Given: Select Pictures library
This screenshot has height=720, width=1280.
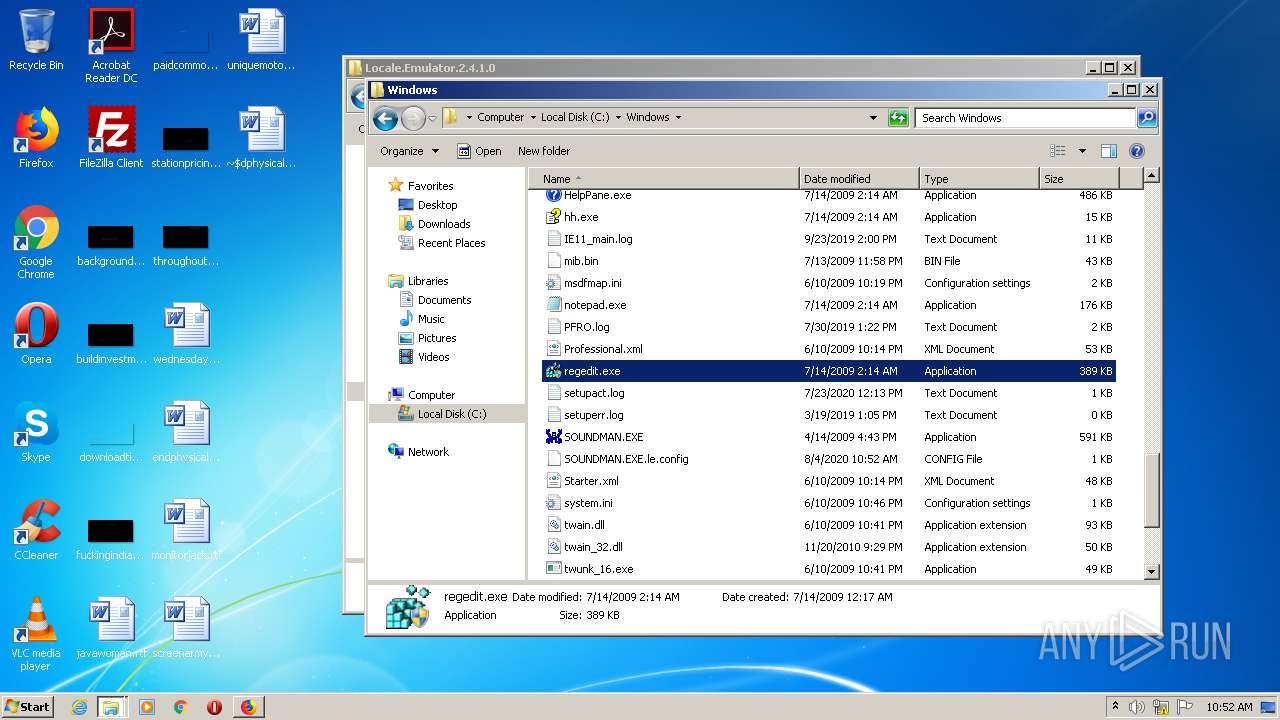Looking at the screenshot, I should click(437, 338).
